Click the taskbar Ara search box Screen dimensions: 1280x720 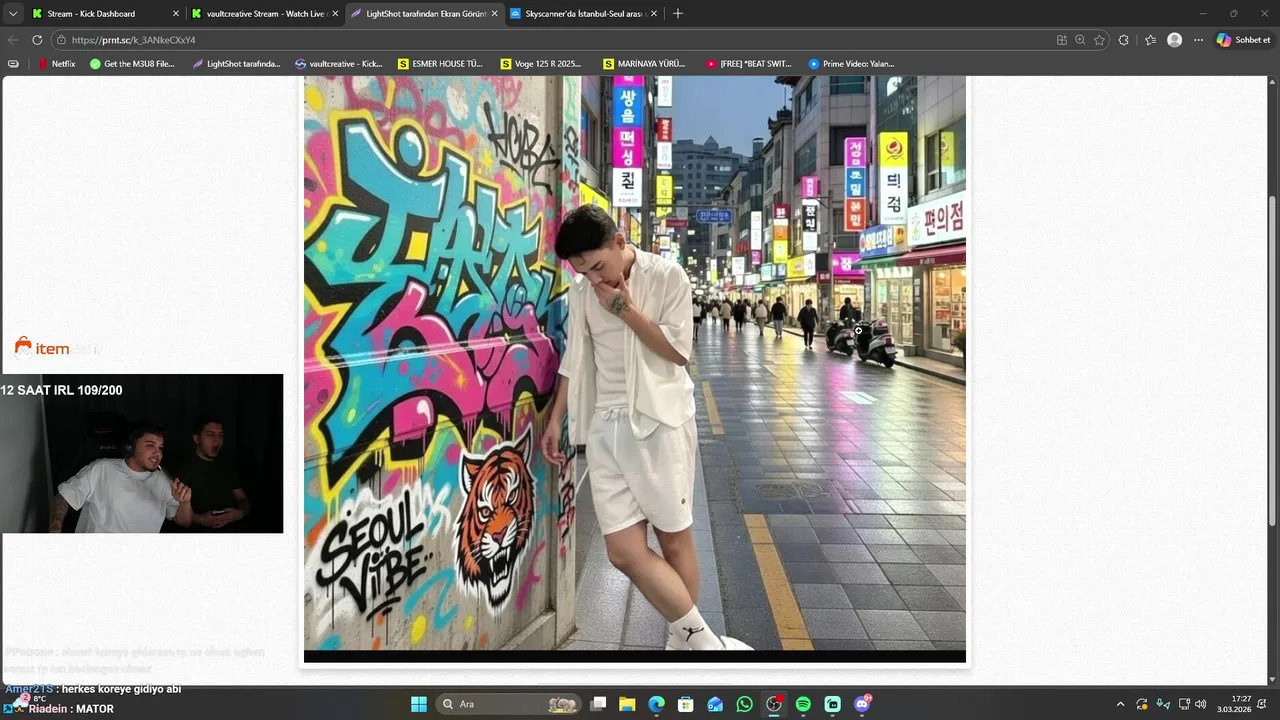pyautogui.click(x=510, y=704)
